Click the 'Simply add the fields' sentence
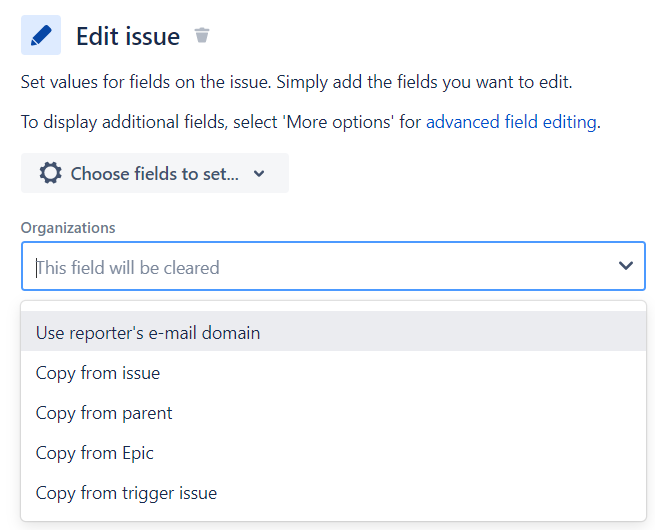 tap(424, 82)
